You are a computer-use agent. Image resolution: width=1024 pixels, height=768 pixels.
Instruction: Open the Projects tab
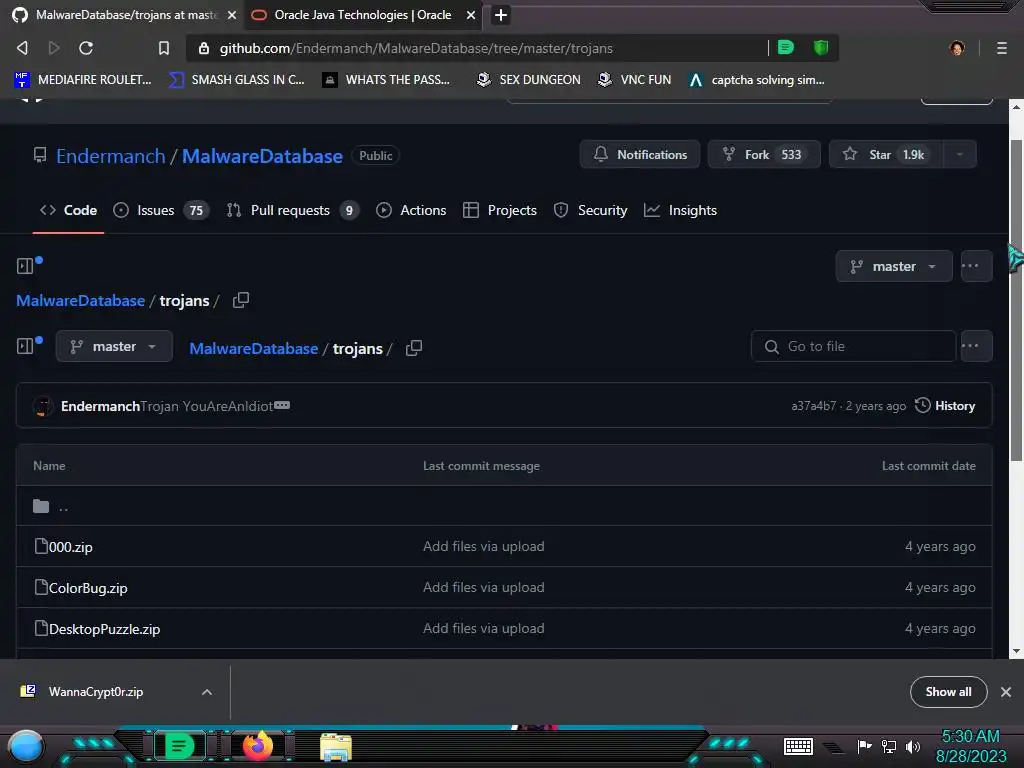pos(500,210)
